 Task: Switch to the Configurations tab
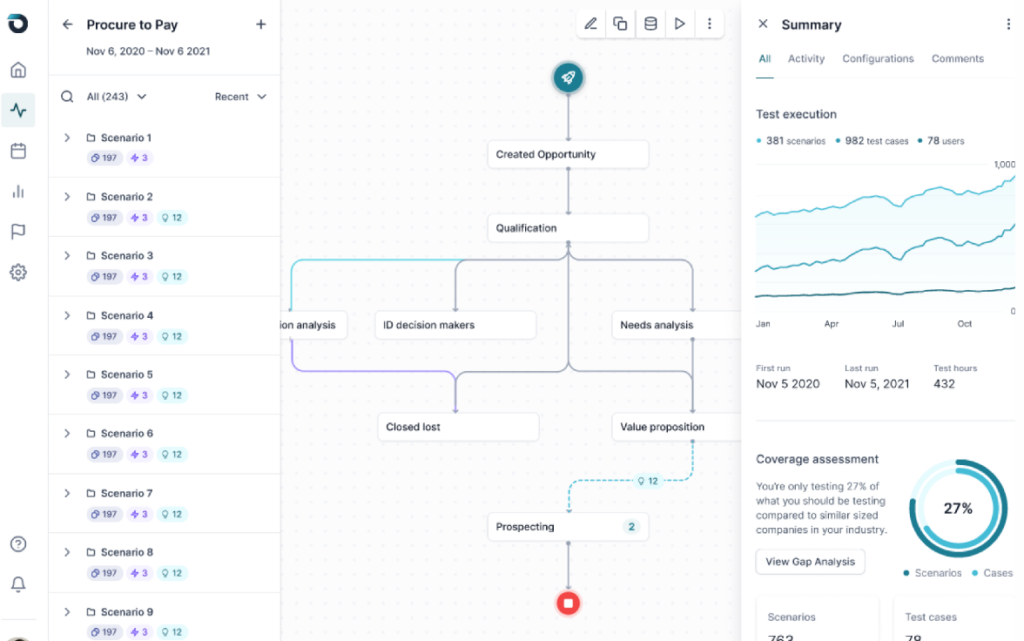[x=877, y=58]
